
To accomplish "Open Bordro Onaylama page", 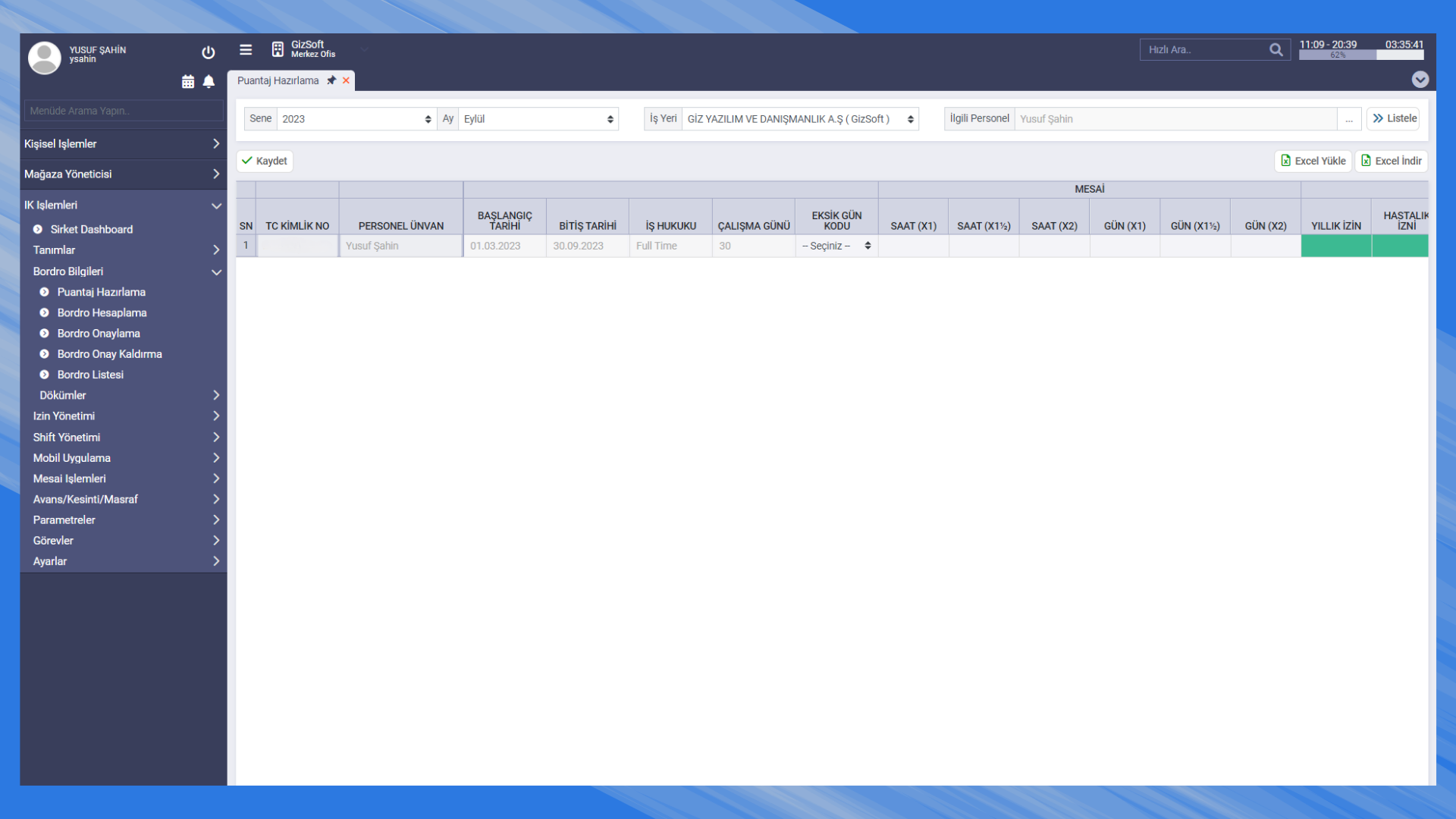I will click(x=99, y=334).
